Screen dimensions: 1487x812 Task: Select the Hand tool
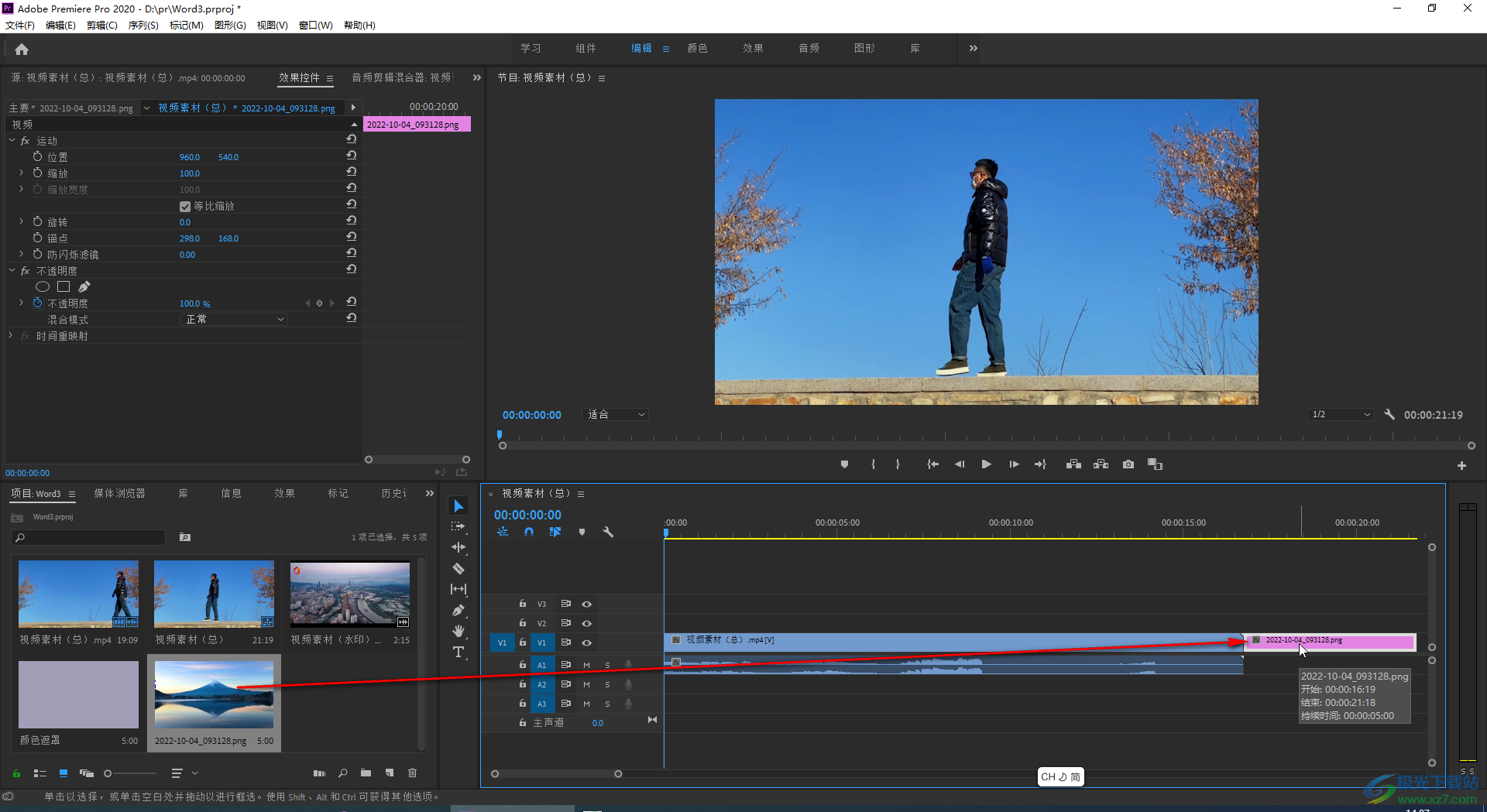(458, 631)
